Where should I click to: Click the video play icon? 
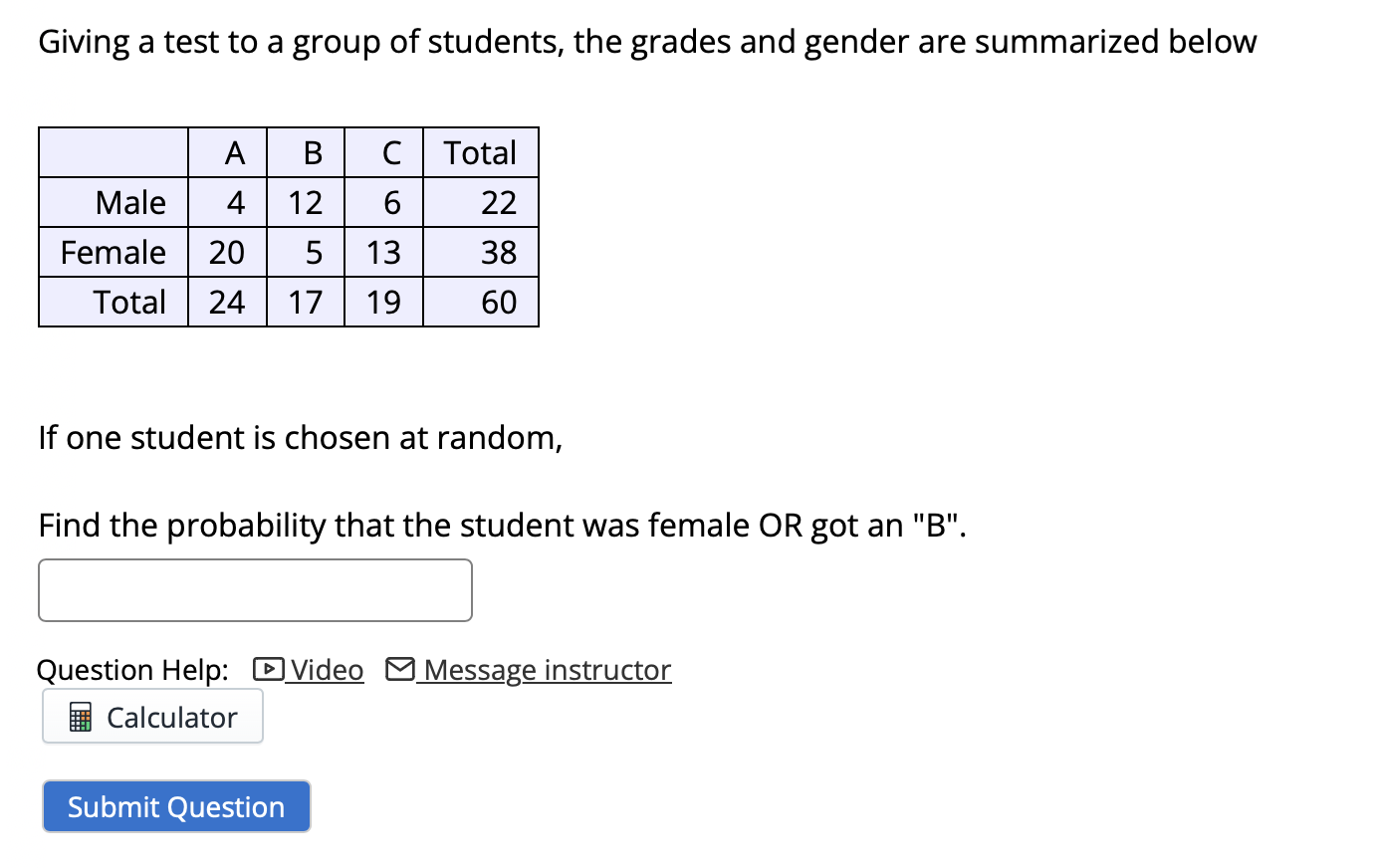click(269, 669)
